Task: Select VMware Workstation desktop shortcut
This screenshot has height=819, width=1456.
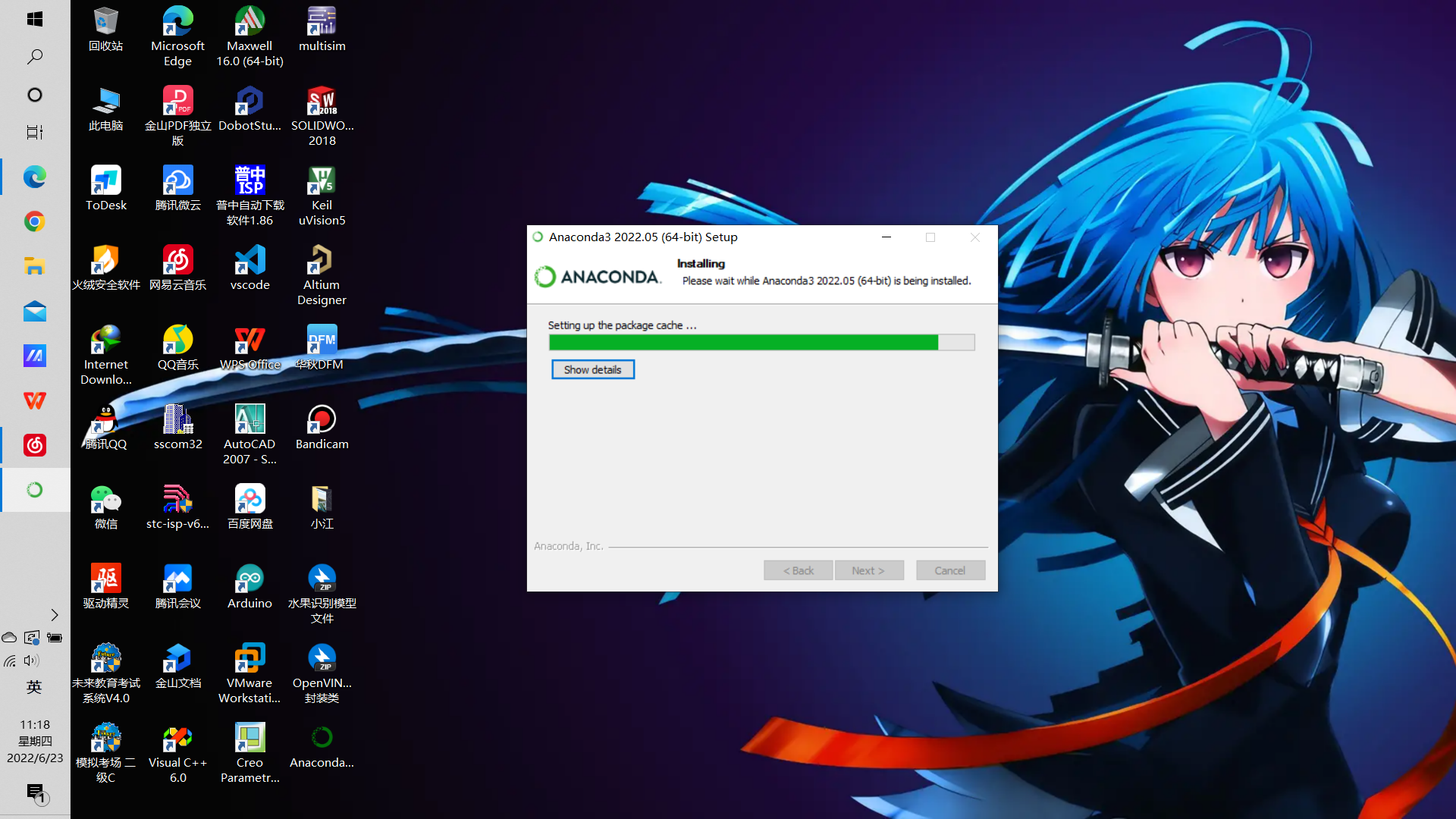Action: pyautogui.click(x=249, y=673)
